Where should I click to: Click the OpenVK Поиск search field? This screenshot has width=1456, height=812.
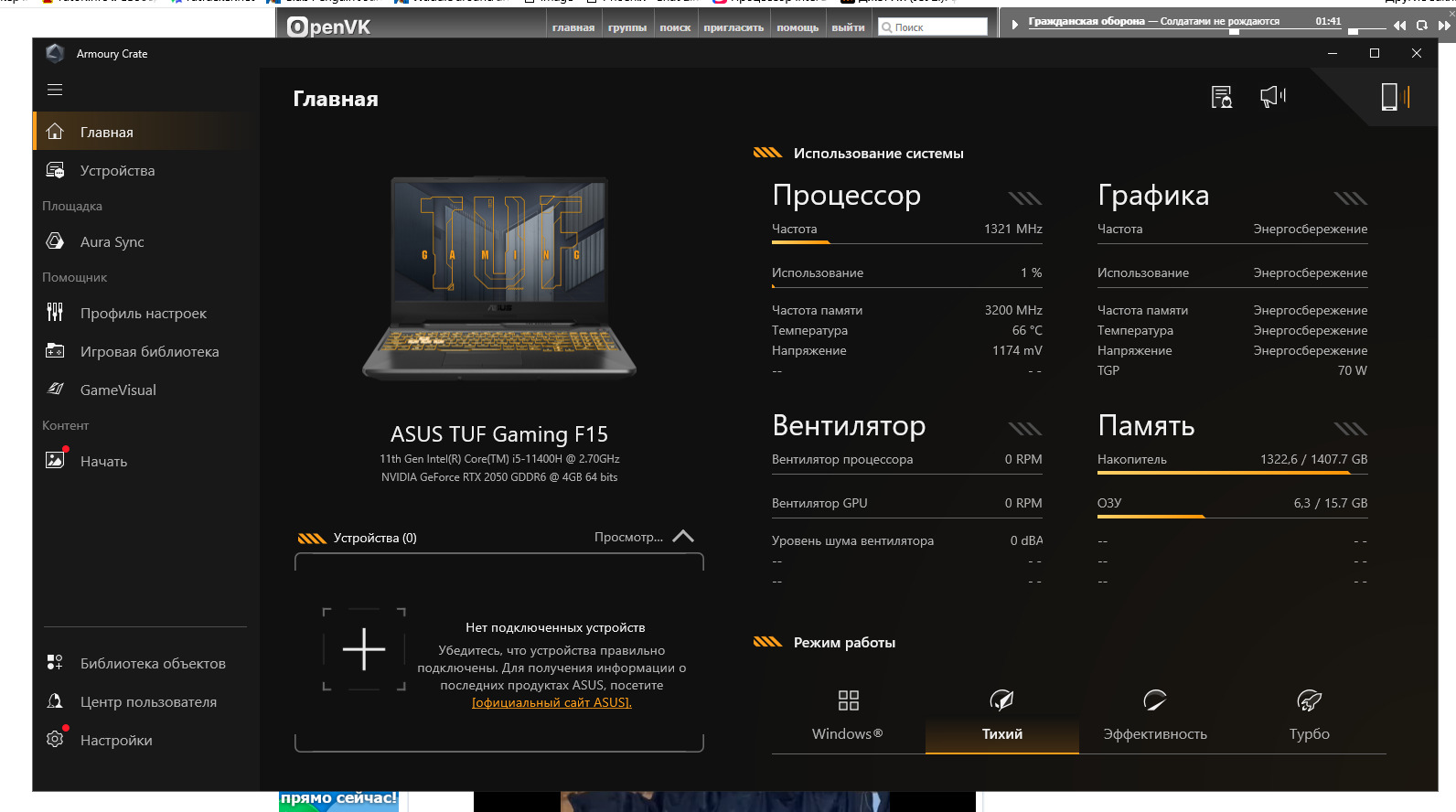tap(933, 27)
